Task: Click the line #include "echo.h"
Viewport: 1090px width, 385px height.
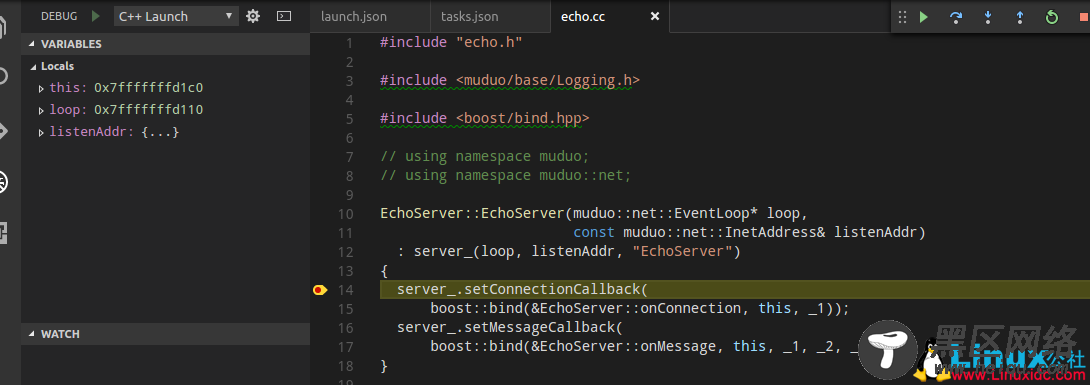Action: pos(451,42)
